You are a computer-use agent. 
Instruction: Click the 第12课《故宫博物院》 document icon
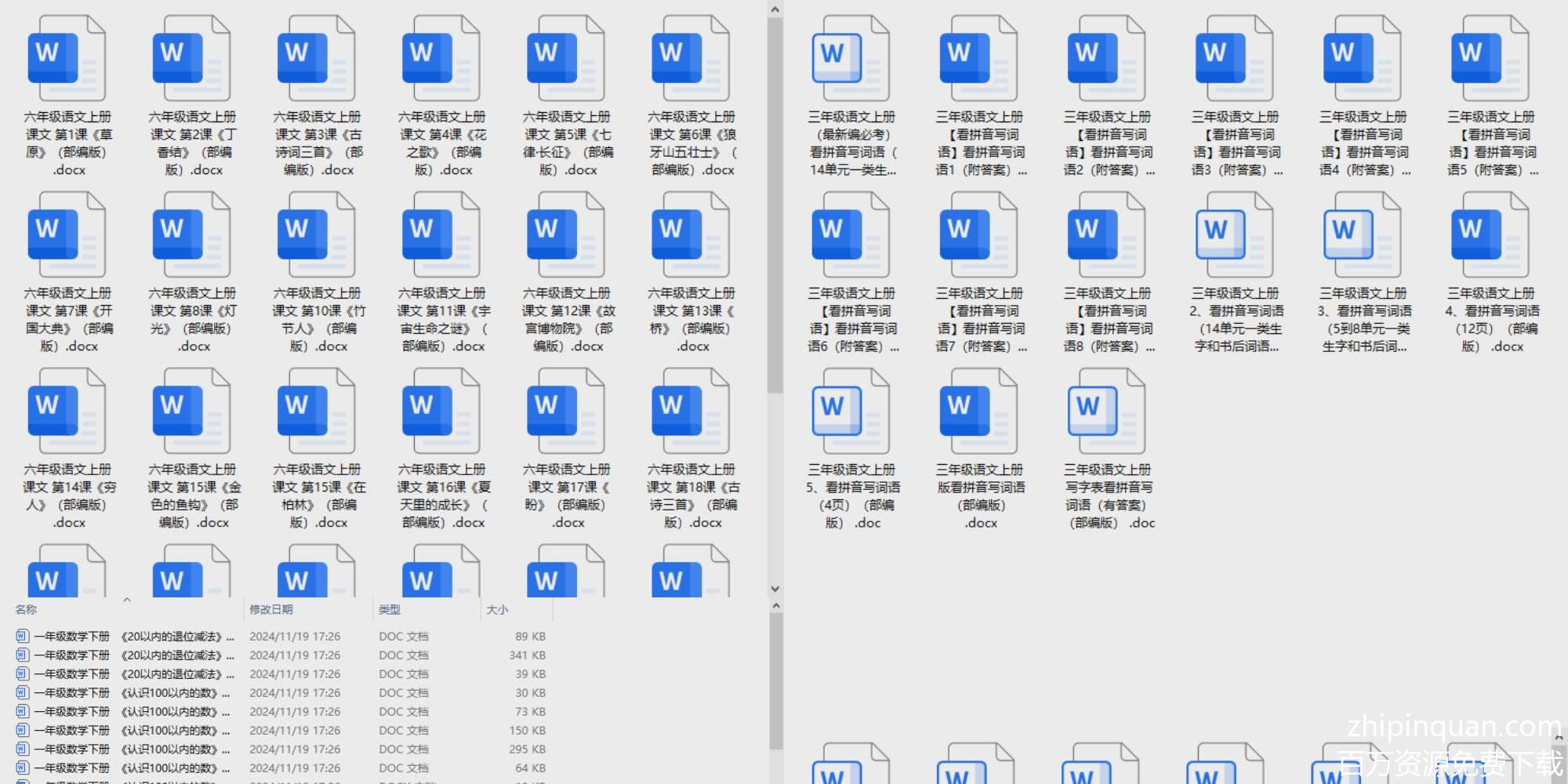[566, 235]
